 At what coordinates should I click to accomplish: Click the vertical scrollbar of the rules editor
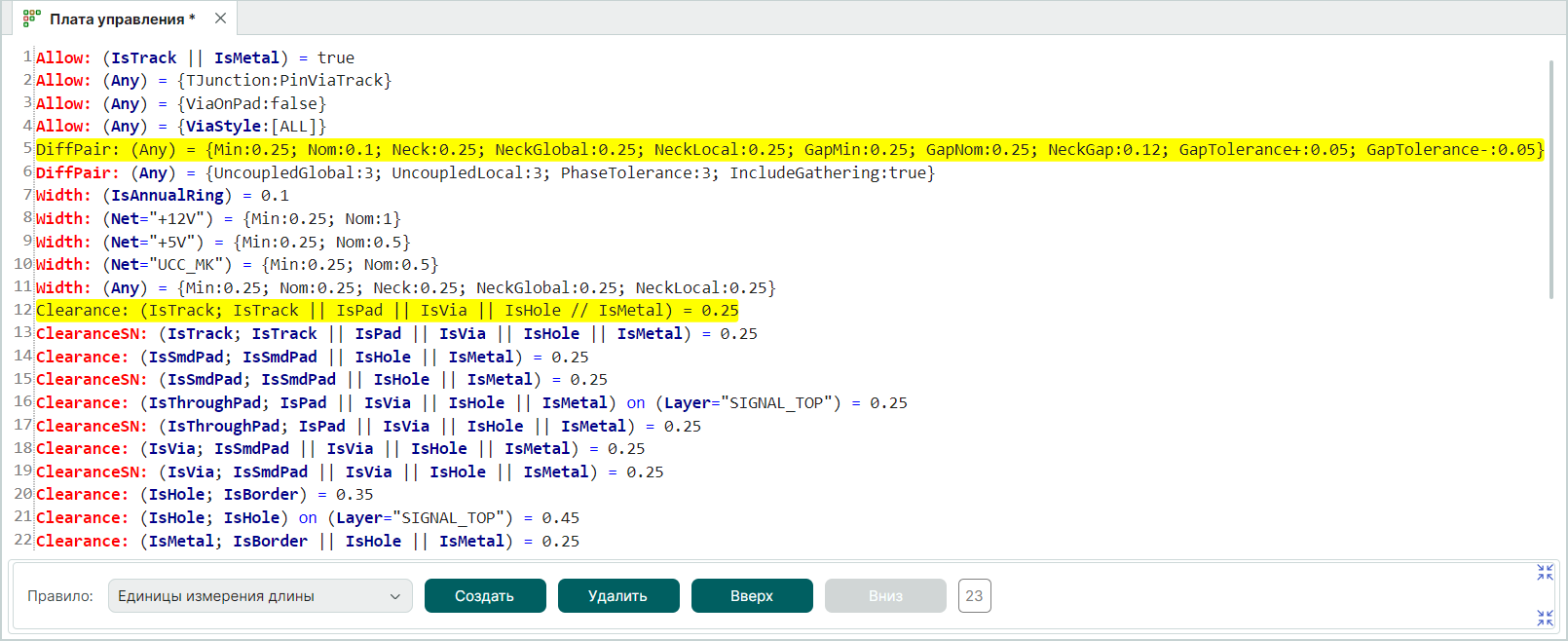coord(1550,178)
